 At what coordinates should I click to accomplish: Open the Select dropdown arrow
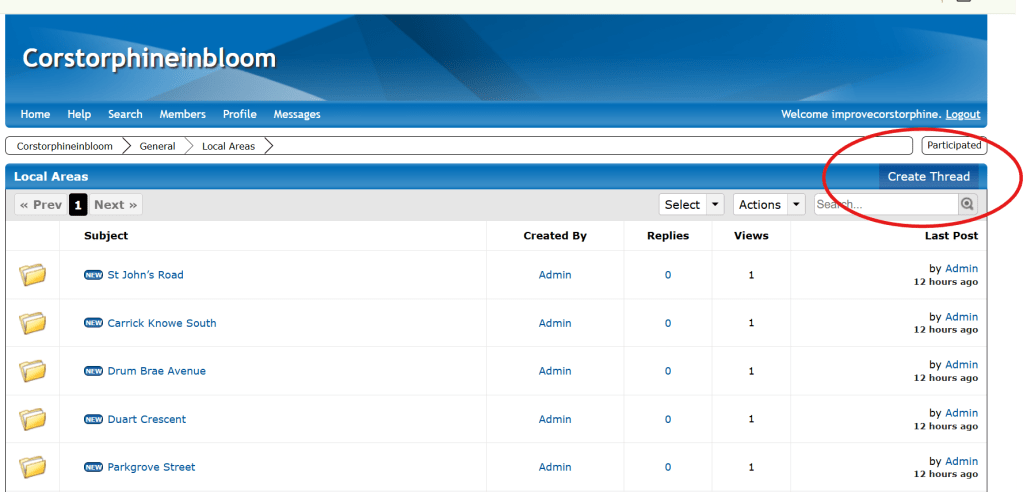pos(716,204)
